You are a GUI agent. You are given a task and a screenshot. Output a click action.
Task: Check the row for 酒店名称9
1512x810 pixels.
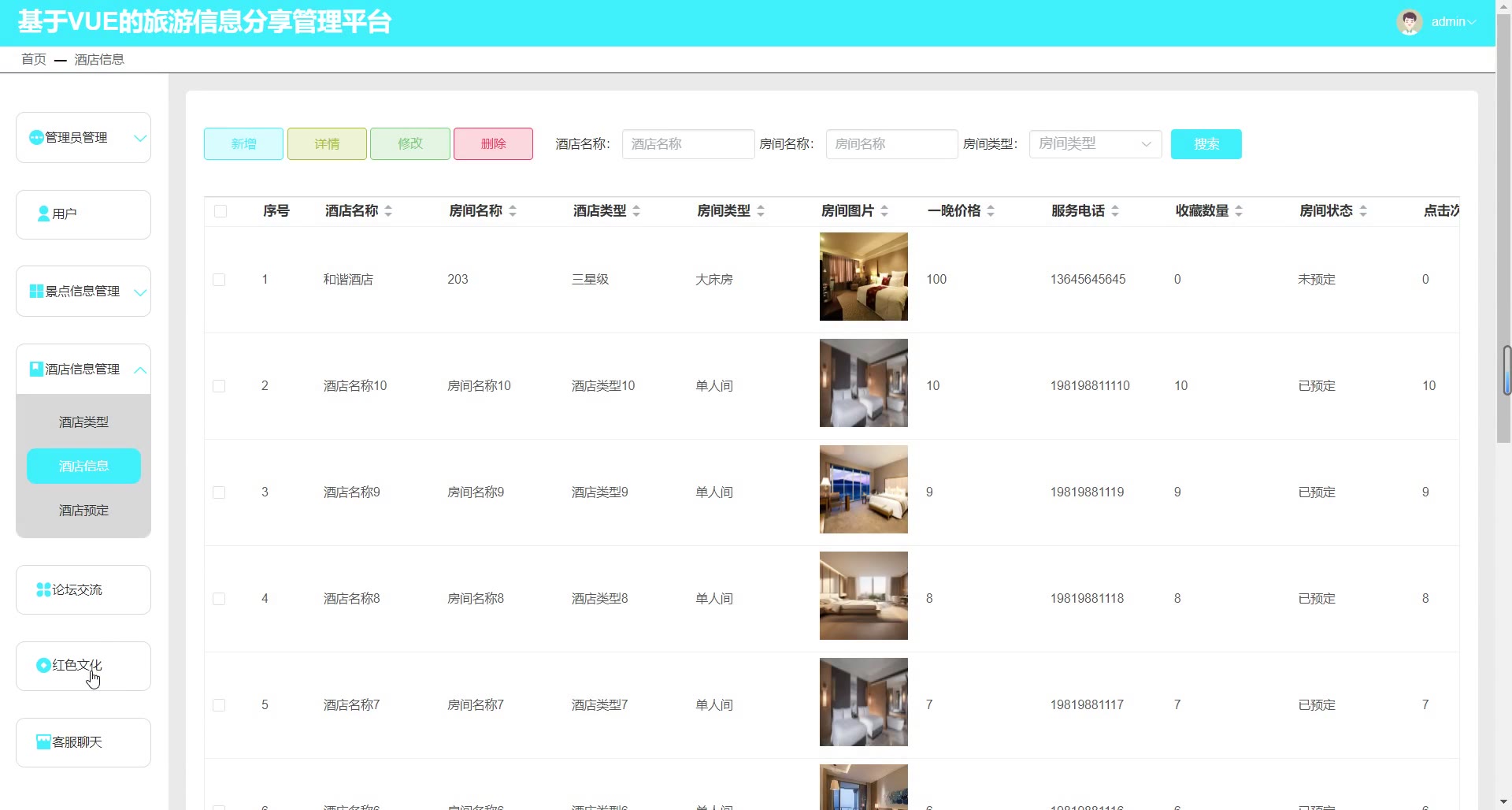[219, 492]
